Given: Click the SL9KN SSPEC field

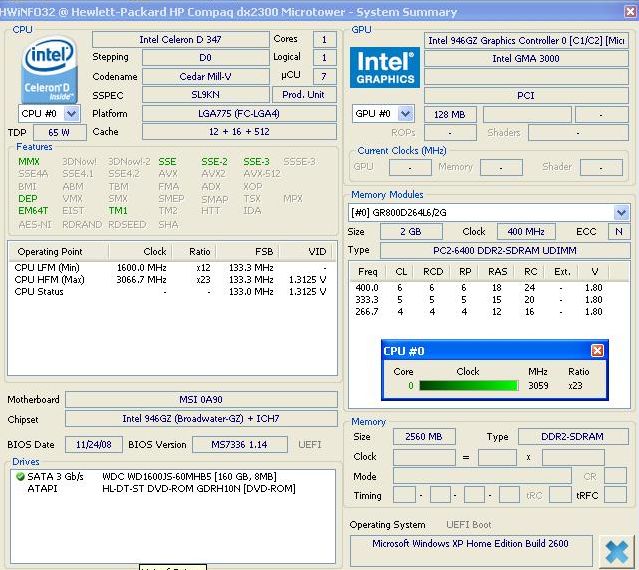Looking at the screenshot, I should 205,95.
